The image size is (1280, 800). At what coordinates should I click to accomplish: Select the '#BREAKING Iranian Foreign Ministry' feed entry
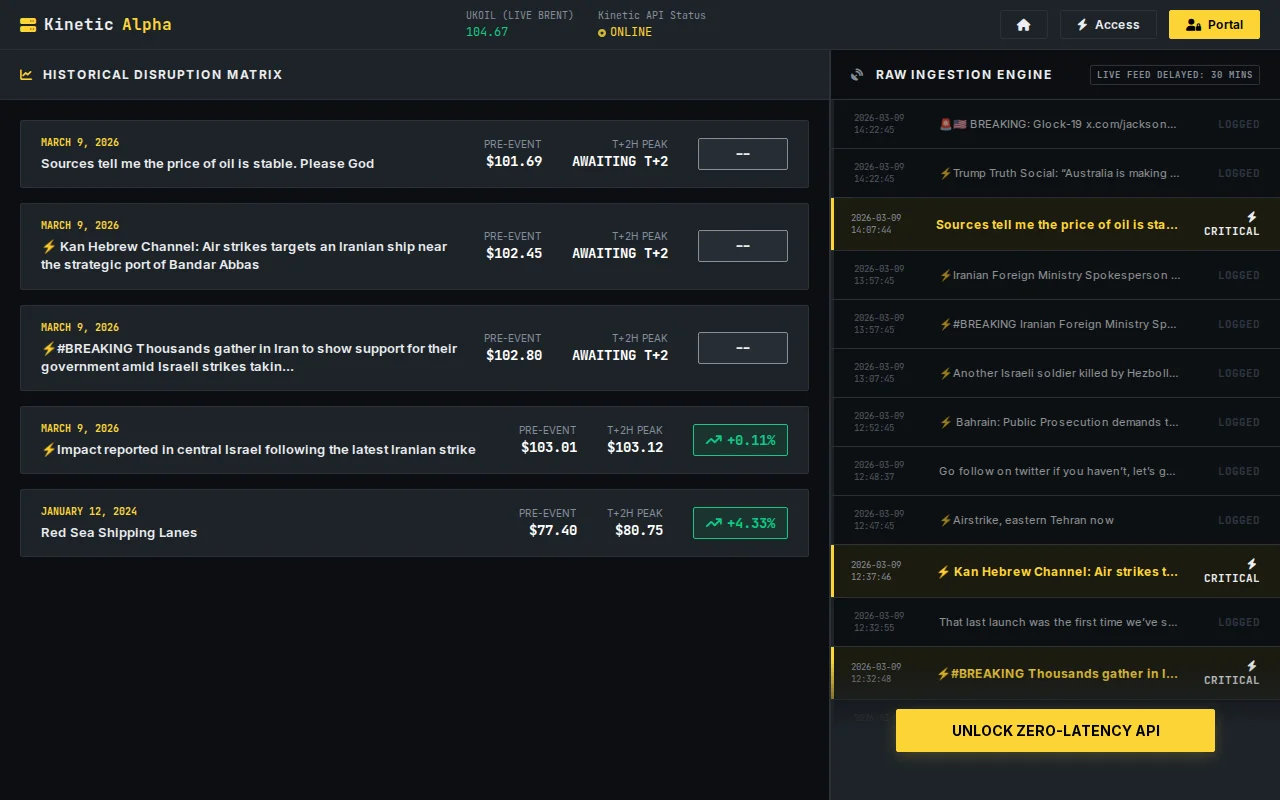(x=1055, y=324)
